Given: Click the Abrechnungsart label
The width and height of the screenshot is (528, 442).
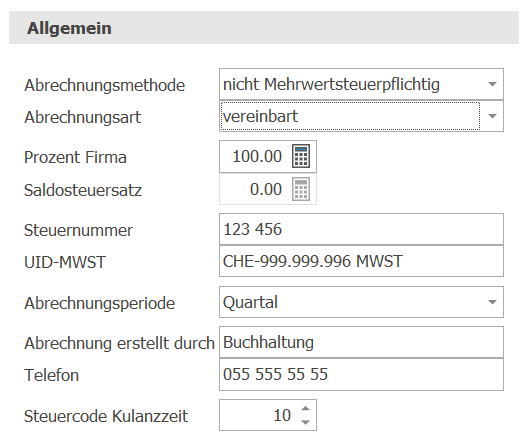Looking at the screenshot, I should tap(82, 117).
